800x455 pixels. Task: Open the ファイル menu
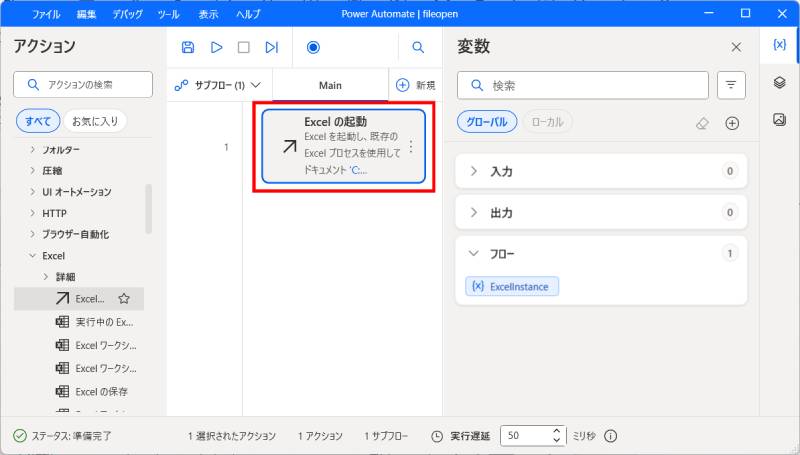point(46,14)
